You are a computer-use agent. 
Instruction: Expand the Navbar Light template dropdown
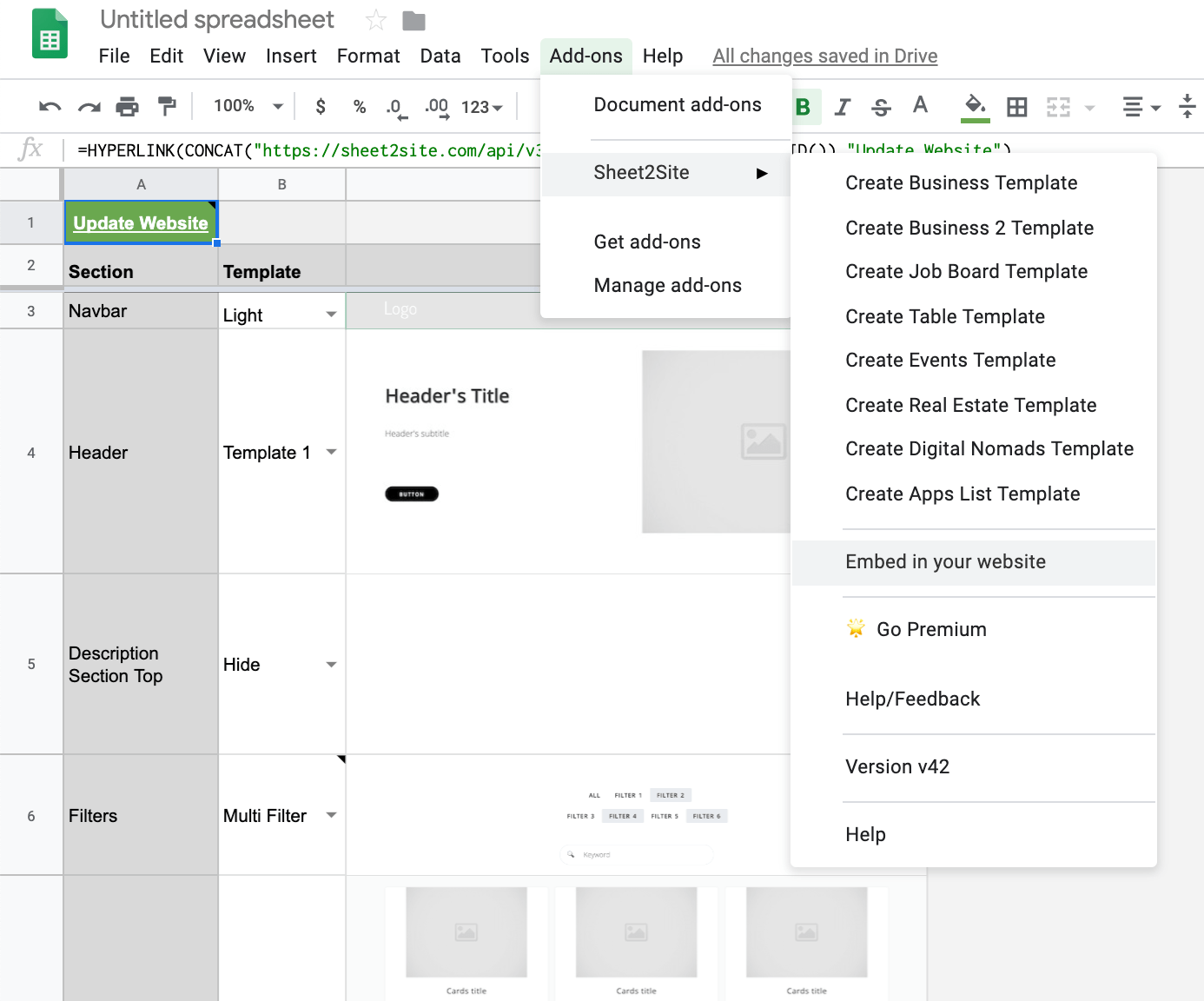point(331,315)
